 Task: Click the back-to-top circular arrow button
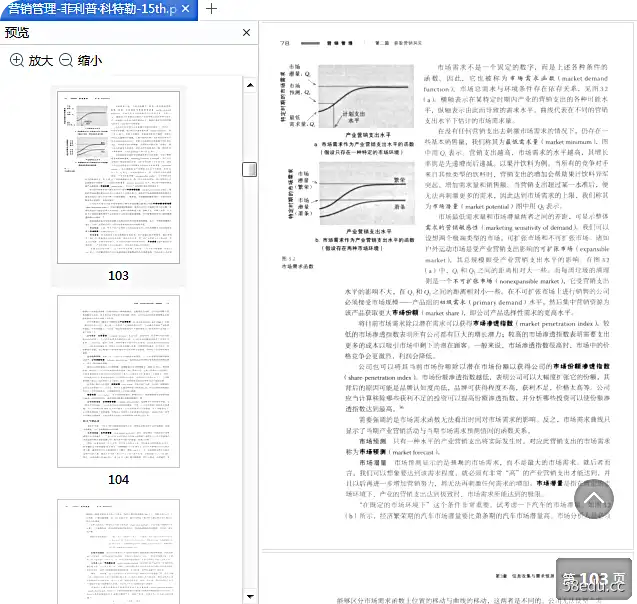(x=594, y=499)
